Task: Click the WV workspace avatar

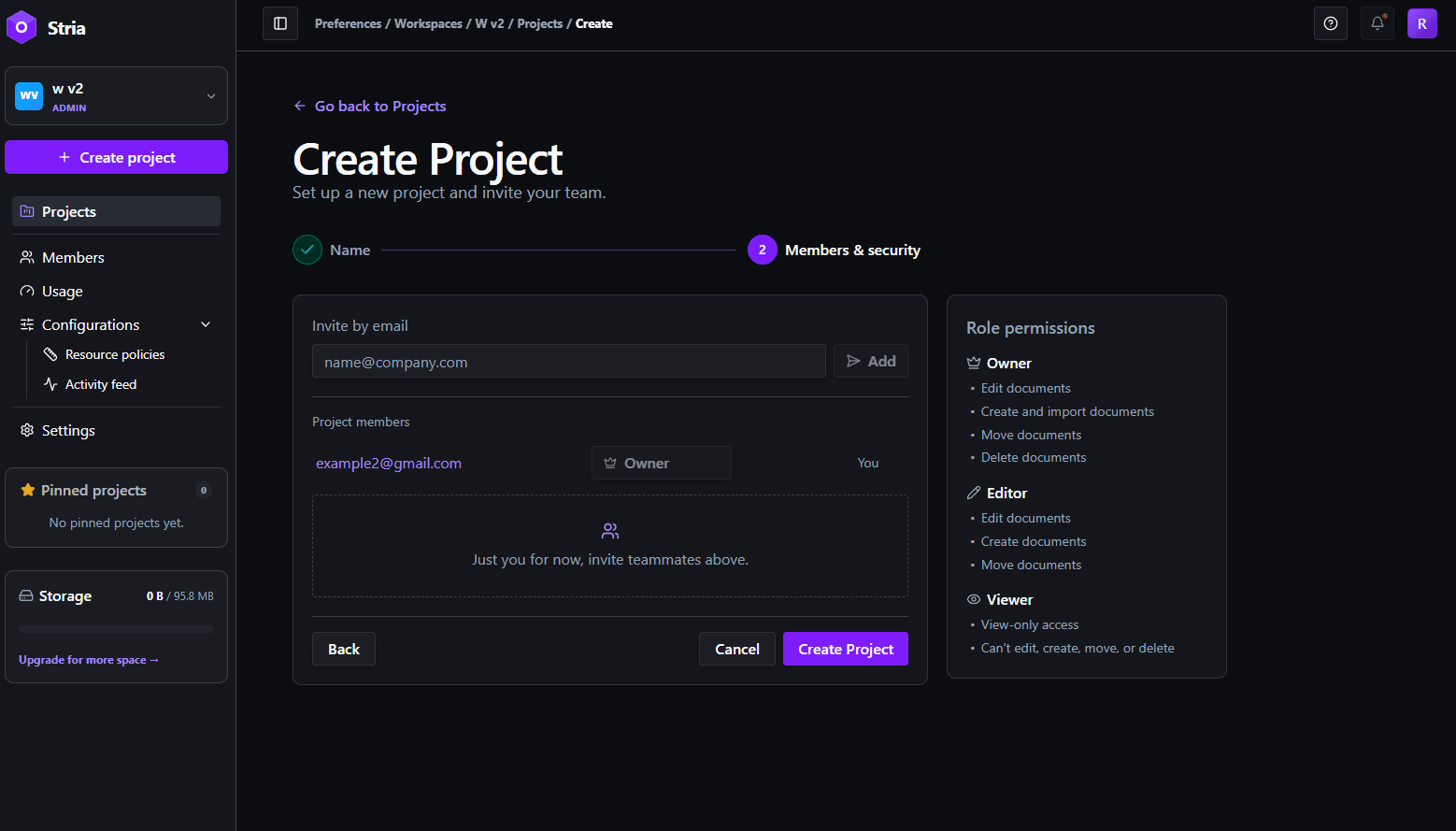Action: click(x=29, y=95)
